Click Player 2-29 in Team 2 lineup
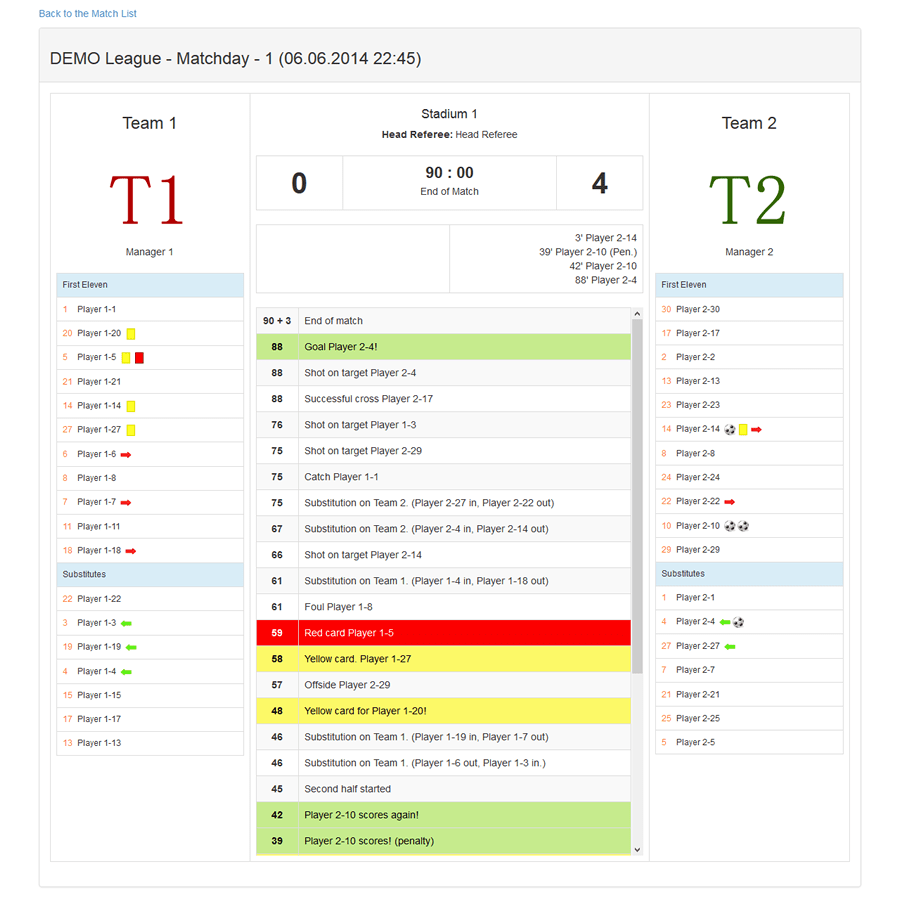Screen dimensions: 900x900 pyautogui.click(x=749, y=550)
